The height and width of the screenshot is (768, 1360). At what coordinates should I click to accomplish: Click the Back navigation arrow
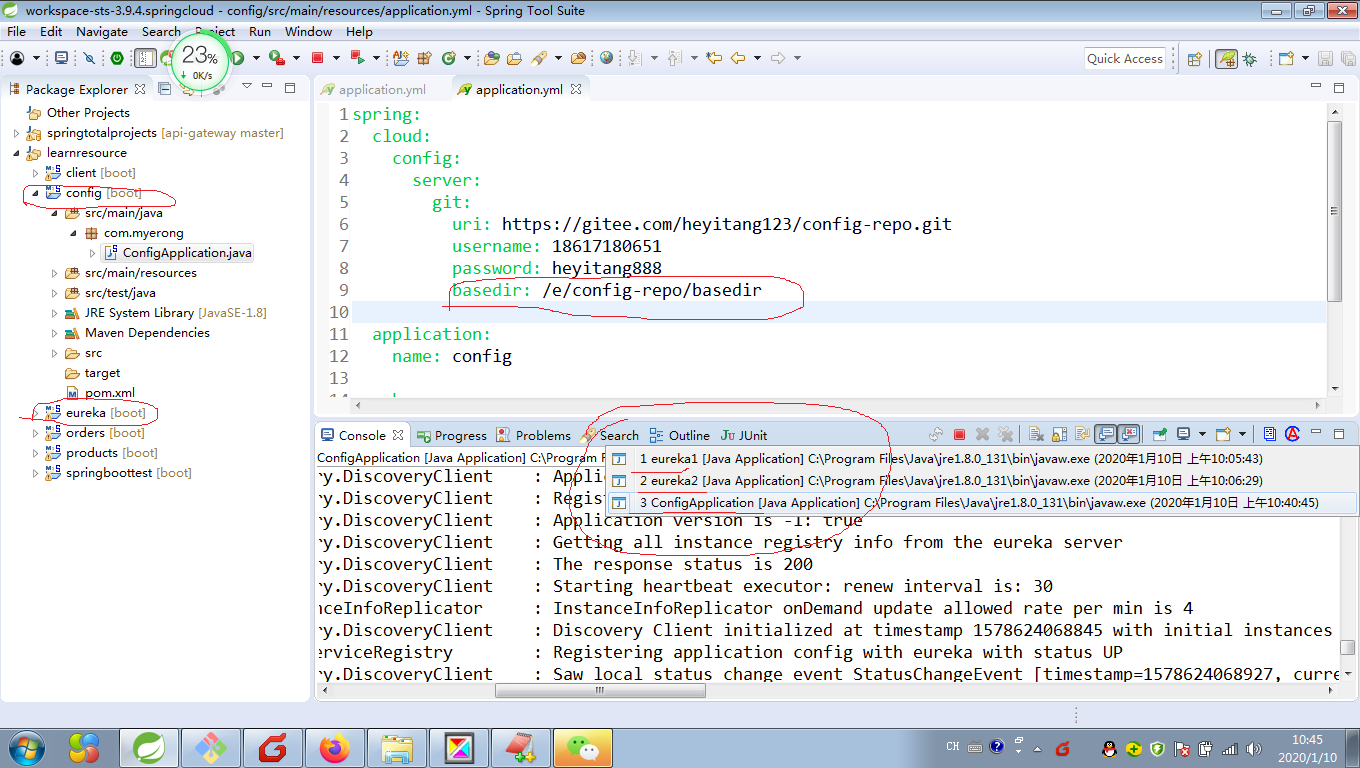[x=739, y=58]
